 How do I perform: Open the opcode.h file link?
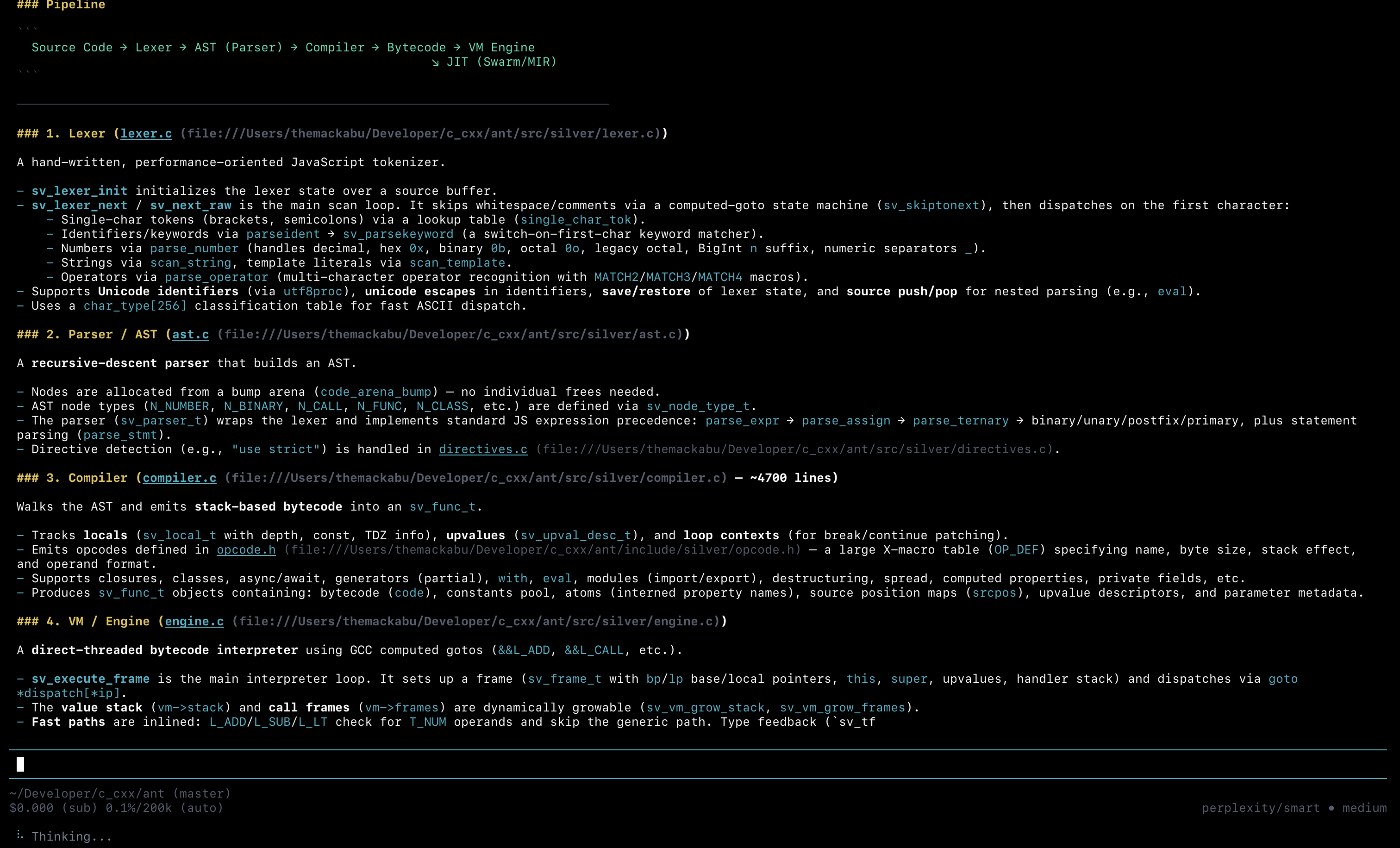point(245,550)
